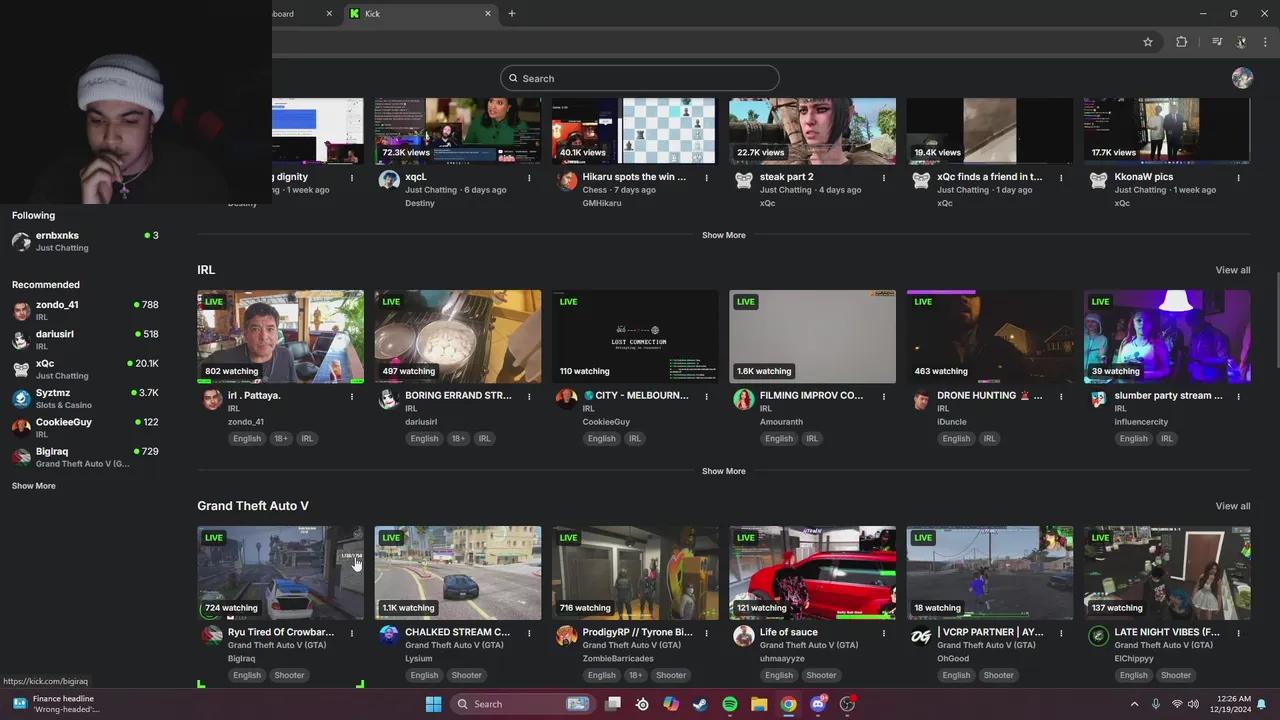
Task: Open Finance headline news widget
Action: click(56, 704)
